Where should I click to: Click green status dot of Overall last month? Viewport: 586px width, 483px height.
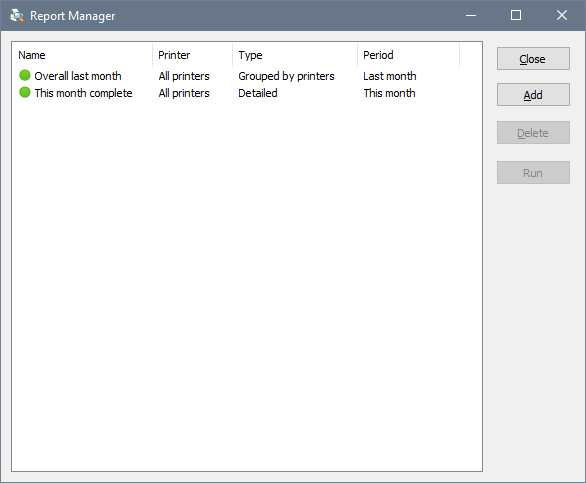click(25, 75)
